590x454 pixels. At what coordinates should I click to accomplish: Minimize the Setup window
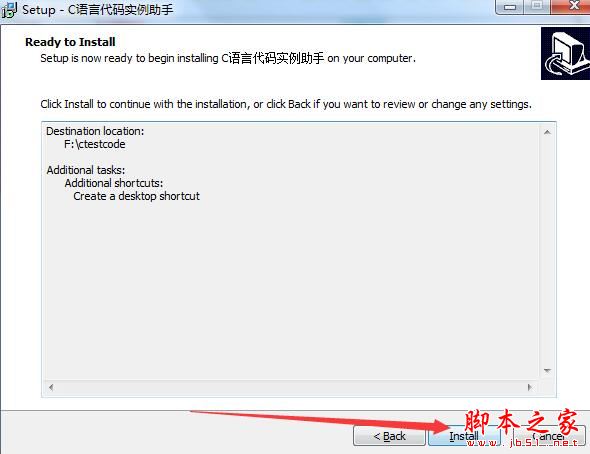(x=509, y=7)
